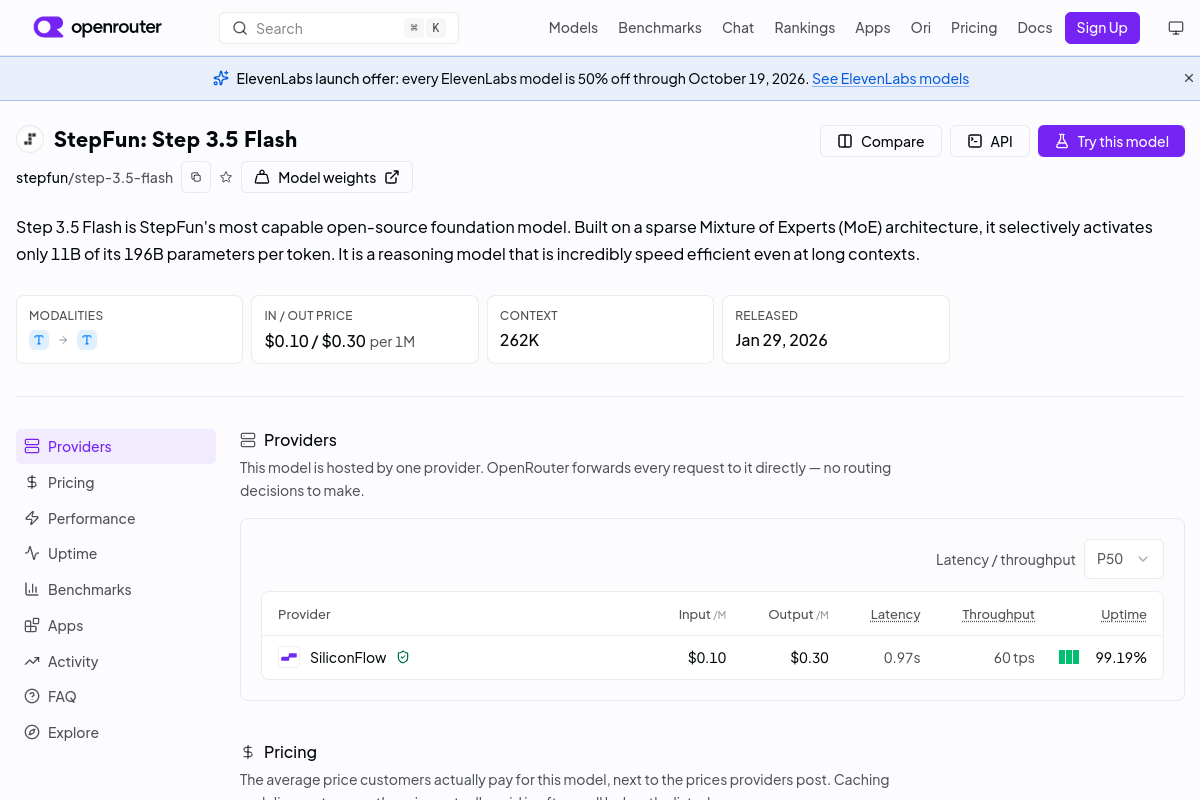
Task: Open Rankings in the top navigation
Action: coord(804,28)
